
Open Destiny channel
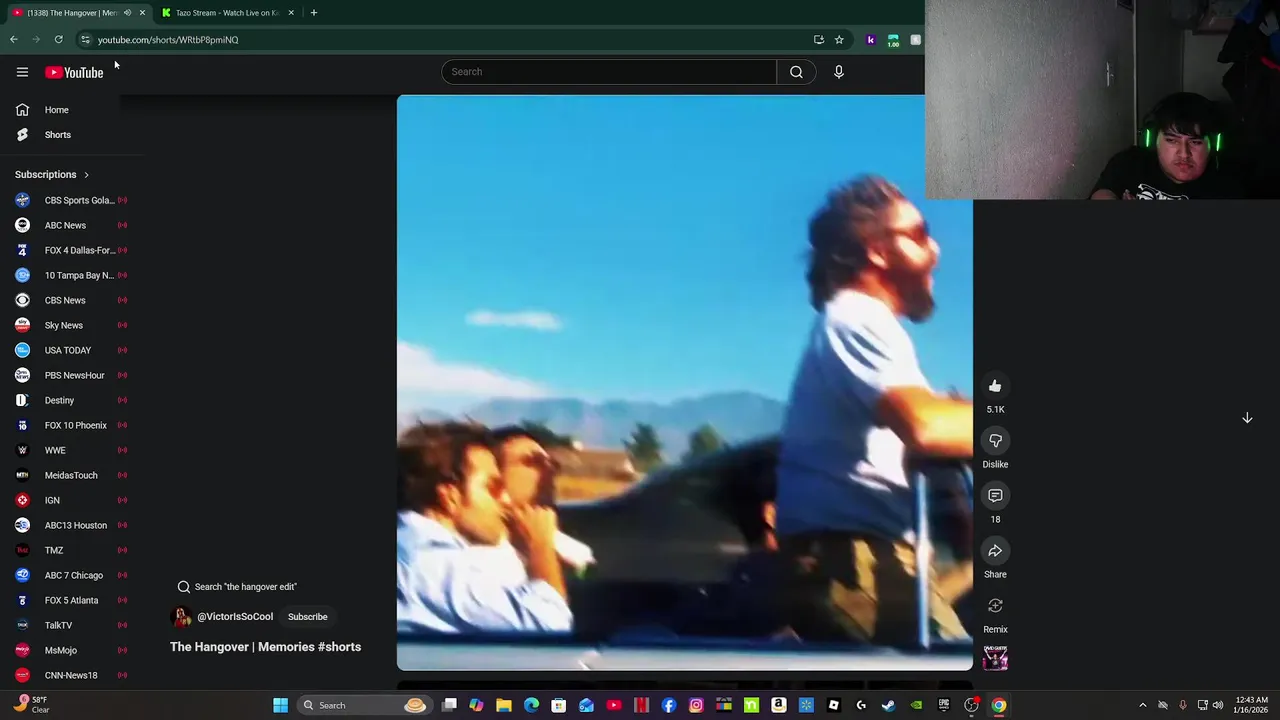pos(70,400)
